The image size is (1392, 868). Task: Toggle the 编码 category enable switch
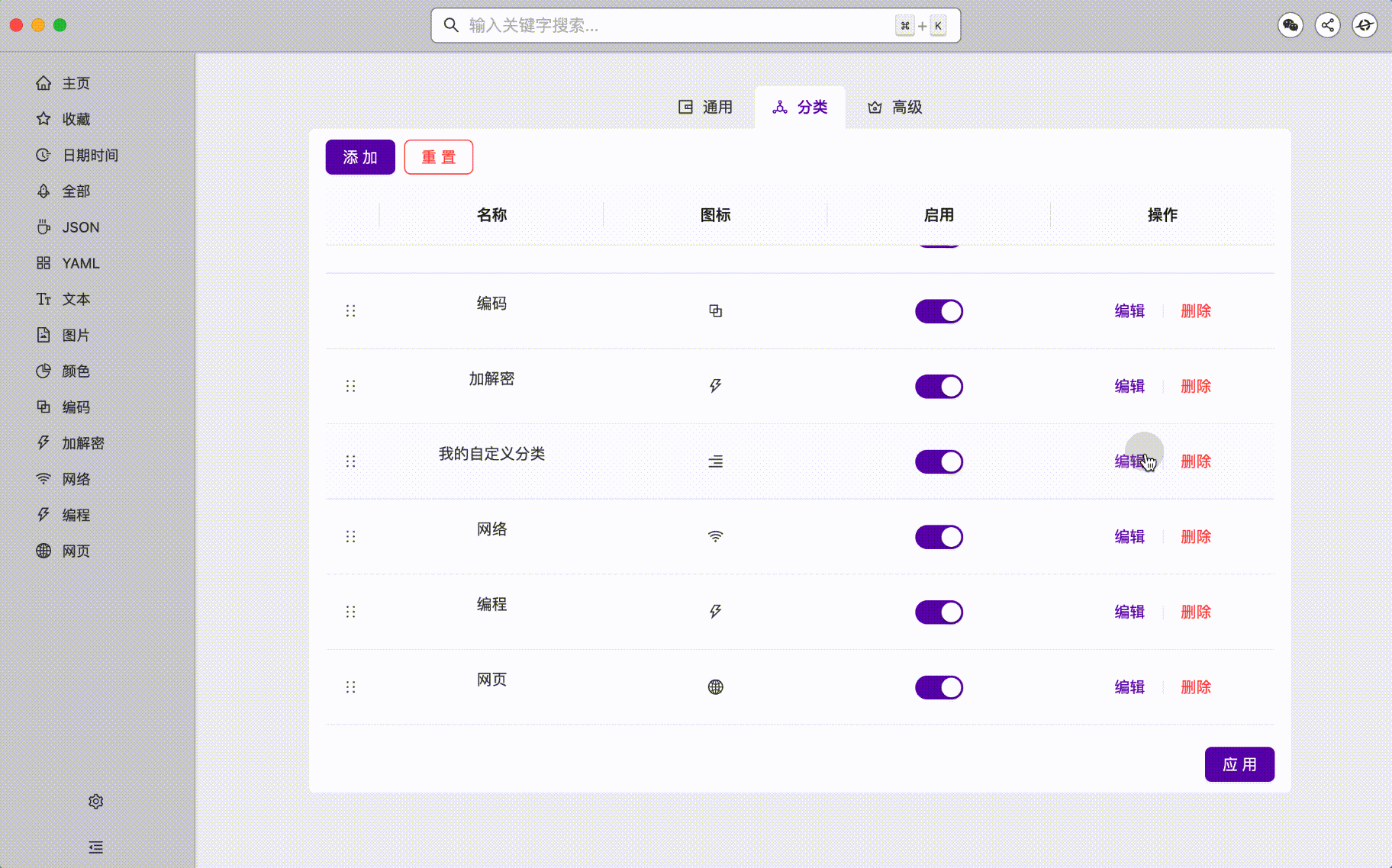[939, 311]
